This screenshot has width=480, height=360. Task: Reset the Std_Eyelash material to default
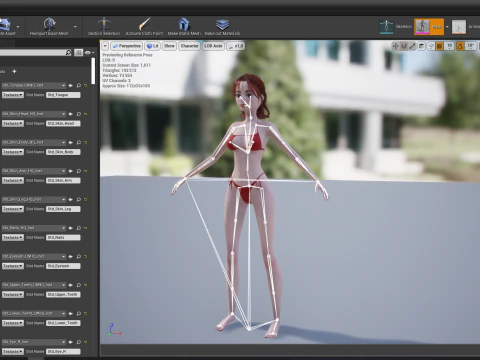86,256
